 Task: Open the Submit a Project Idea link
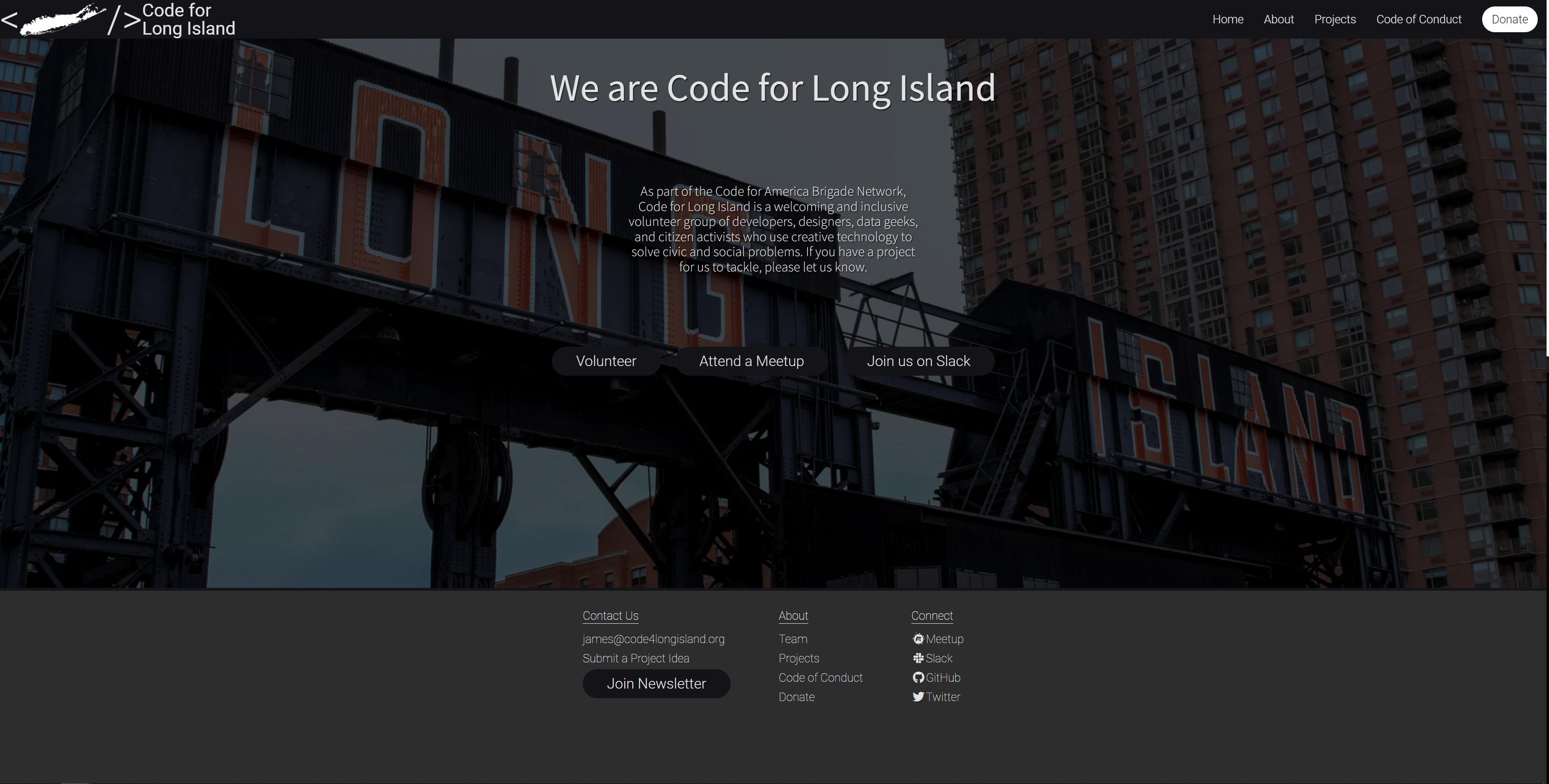pos(636,658)
